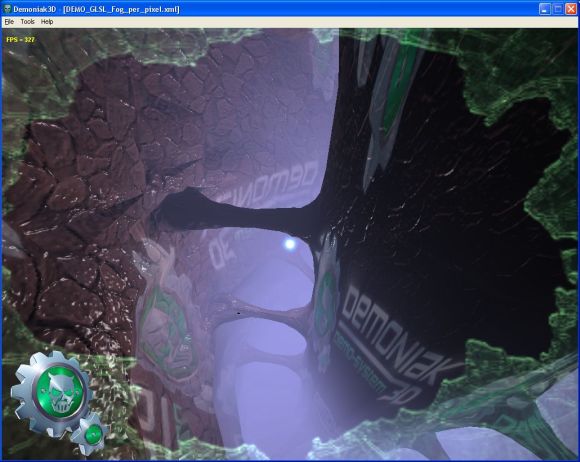
Task: Maximize the Demoniak3D window
Action: (x=558, y=9)
